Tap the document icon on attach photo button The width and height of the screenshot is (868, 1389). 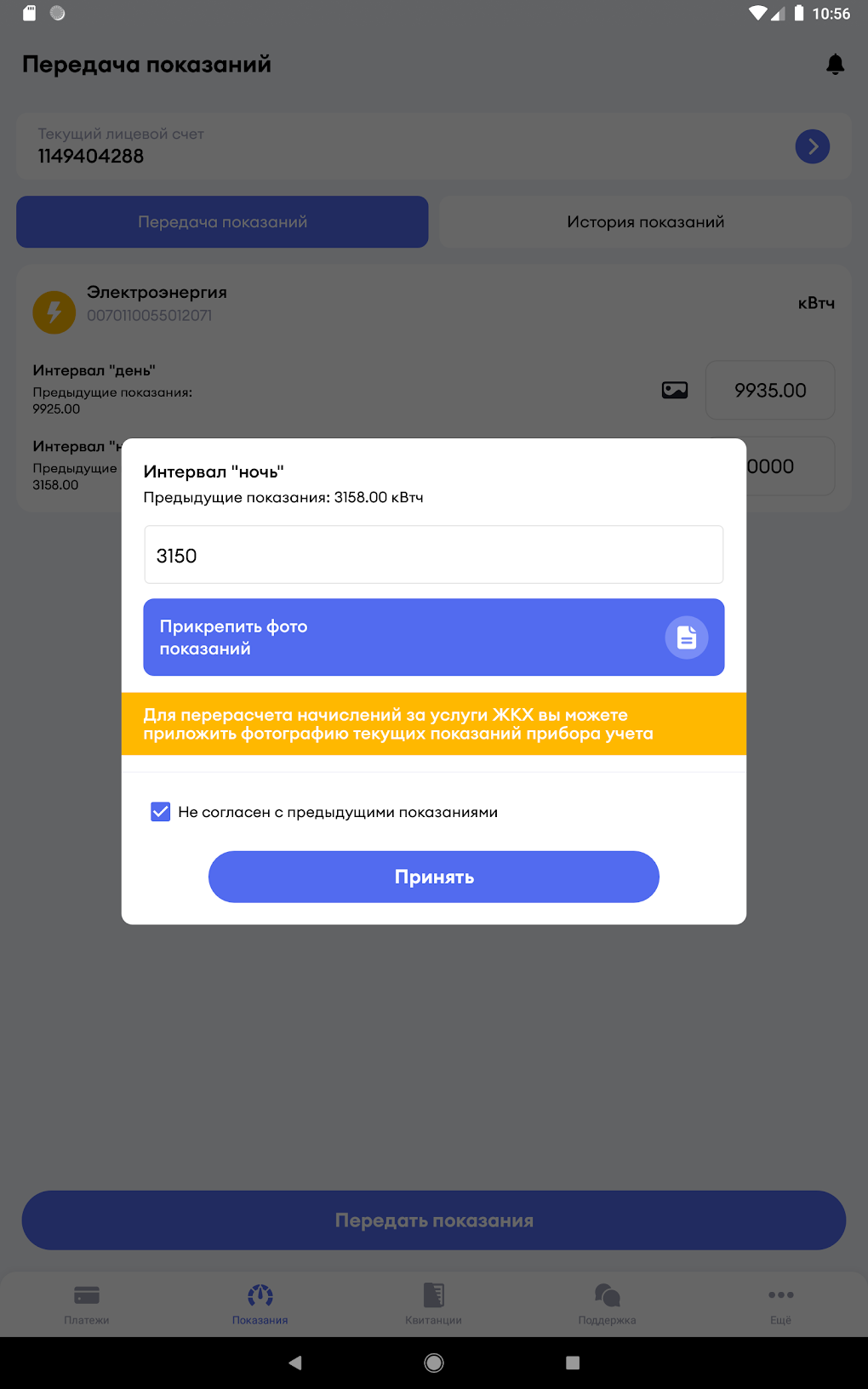[686, 637]
